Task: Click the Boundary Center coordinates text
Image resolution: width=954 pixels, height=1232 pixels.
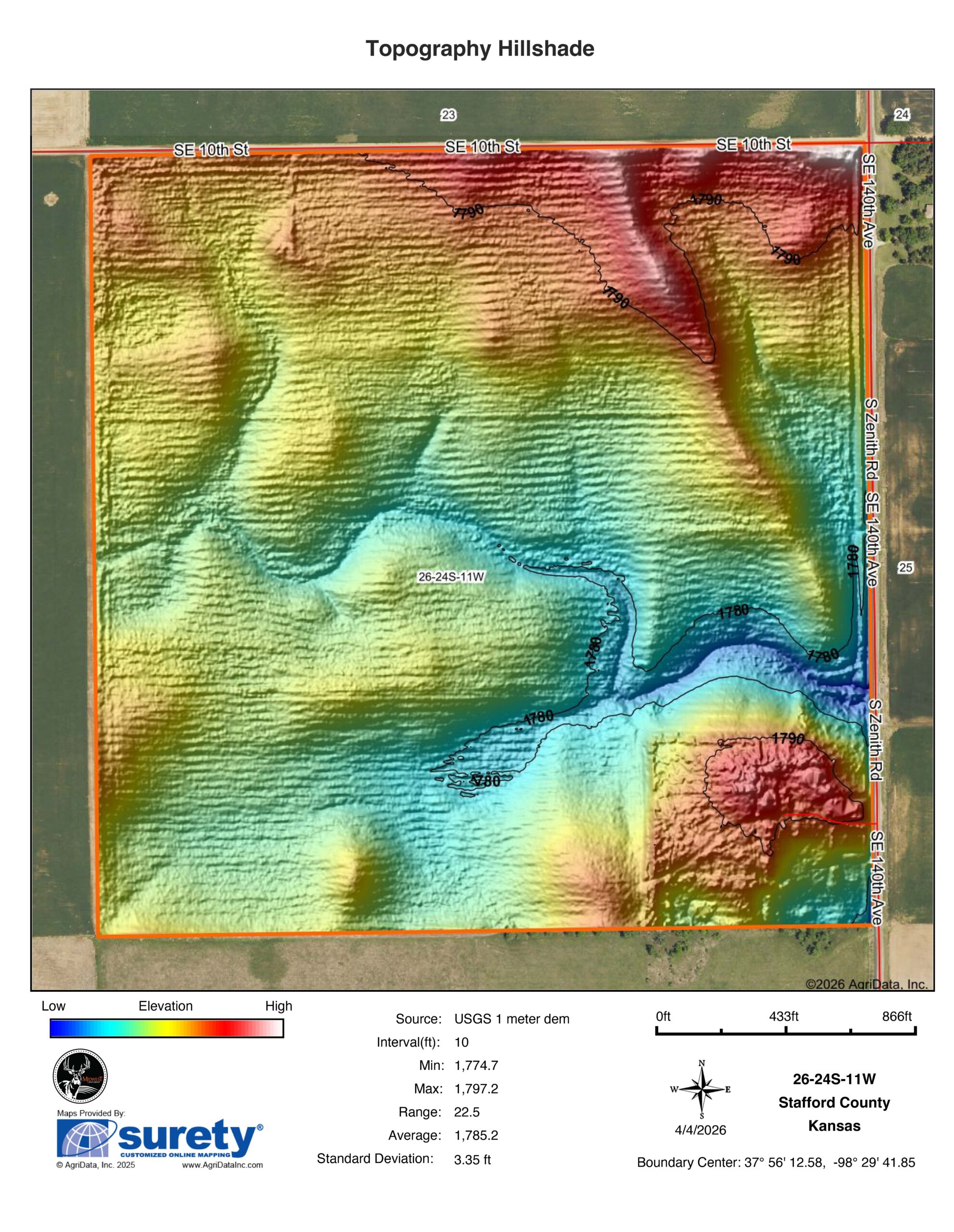Action: coord(776,1162)
